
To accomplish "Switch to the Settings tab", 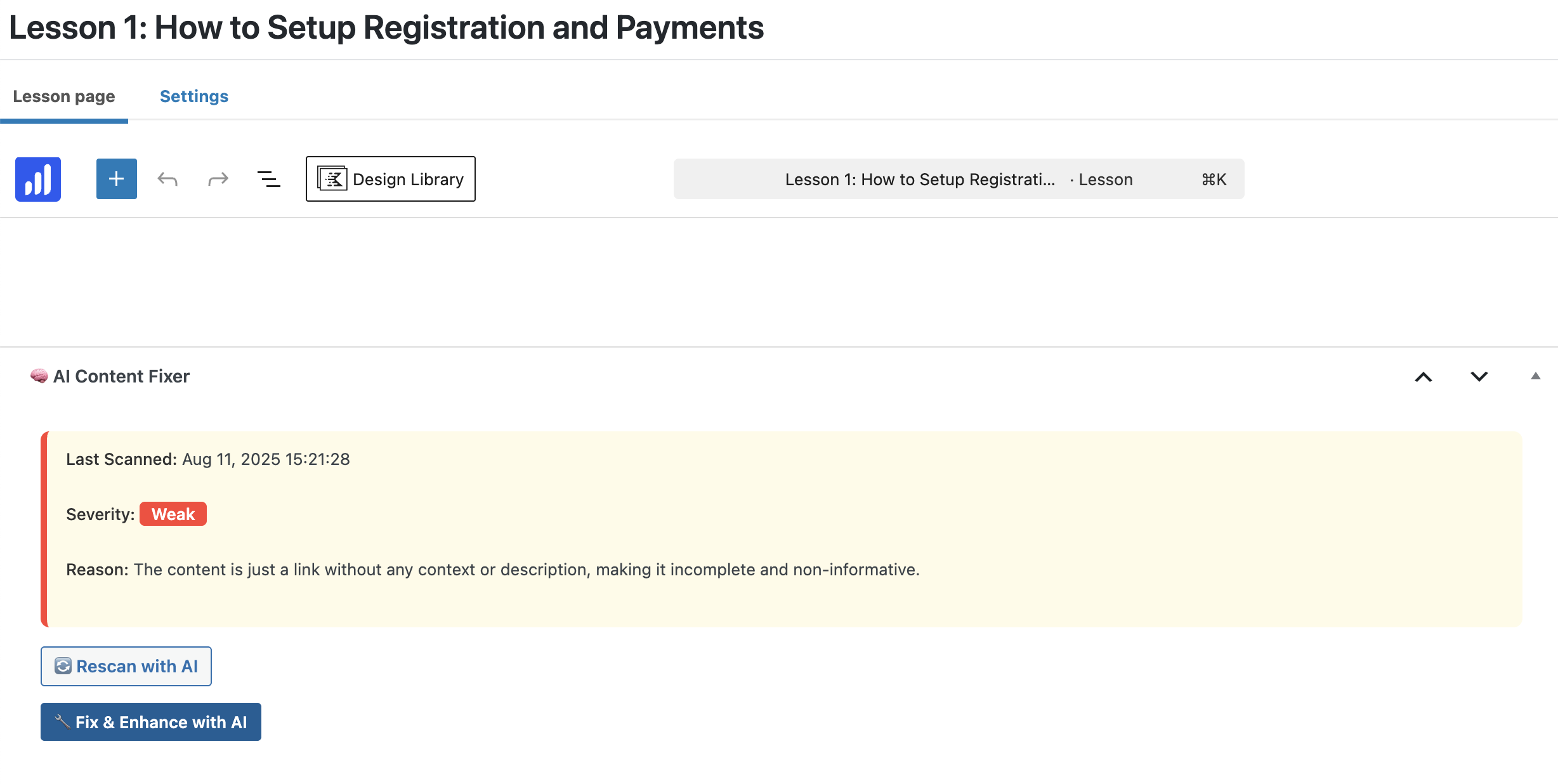I will (194, 96).
